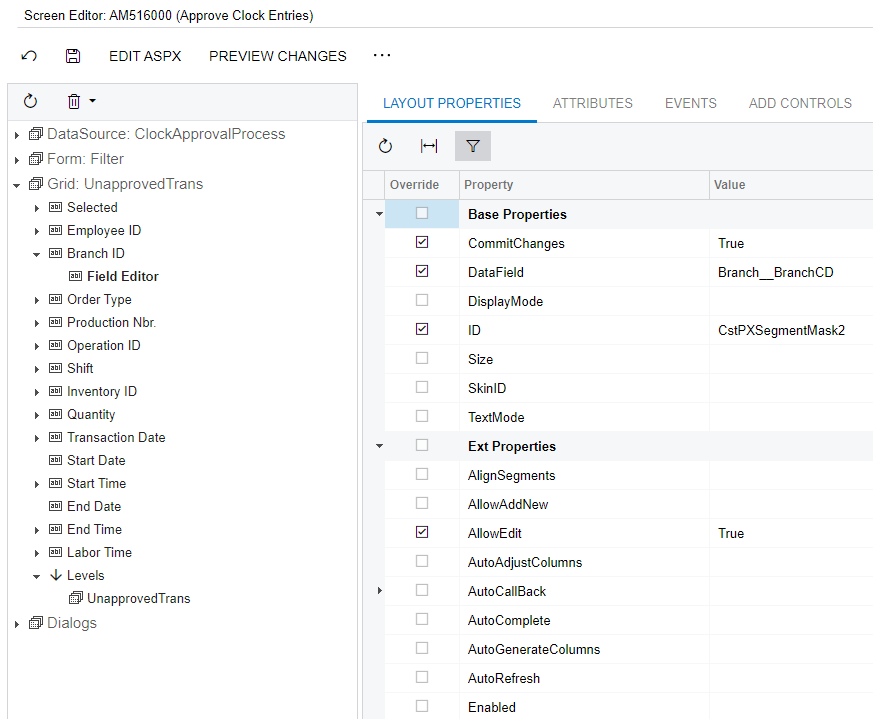Click the field icon beside Employee ID
This screenshot has height=719, width=873.
point(55,230)
